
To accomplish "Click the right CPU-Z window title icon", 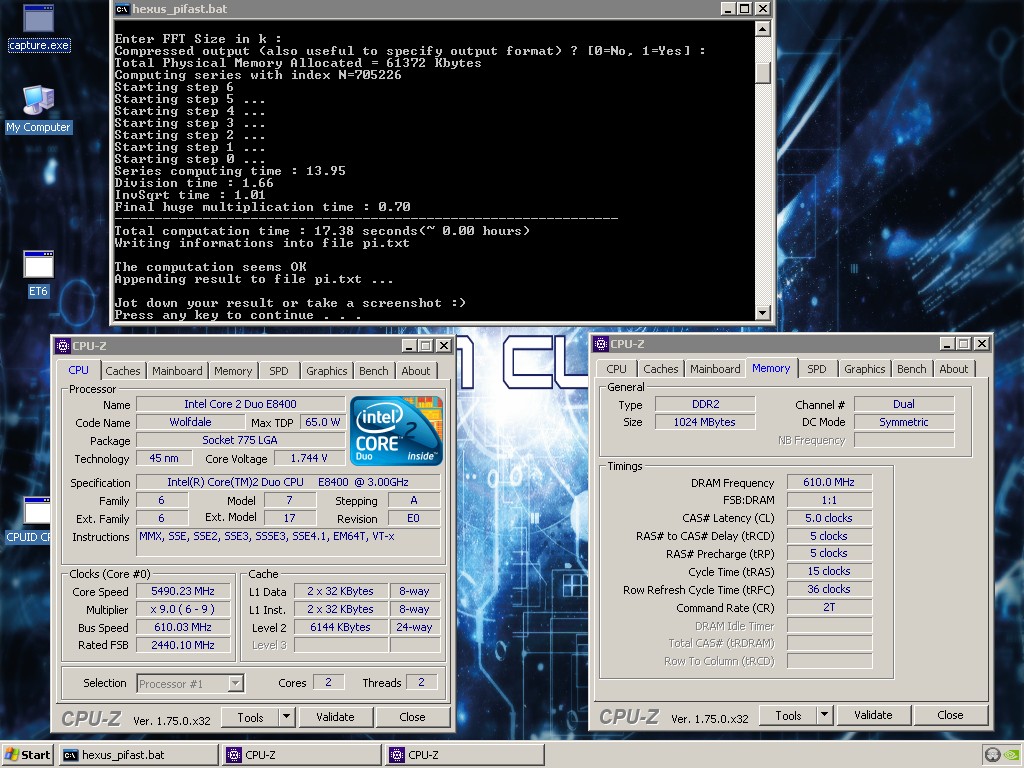I will click(601, 344).
